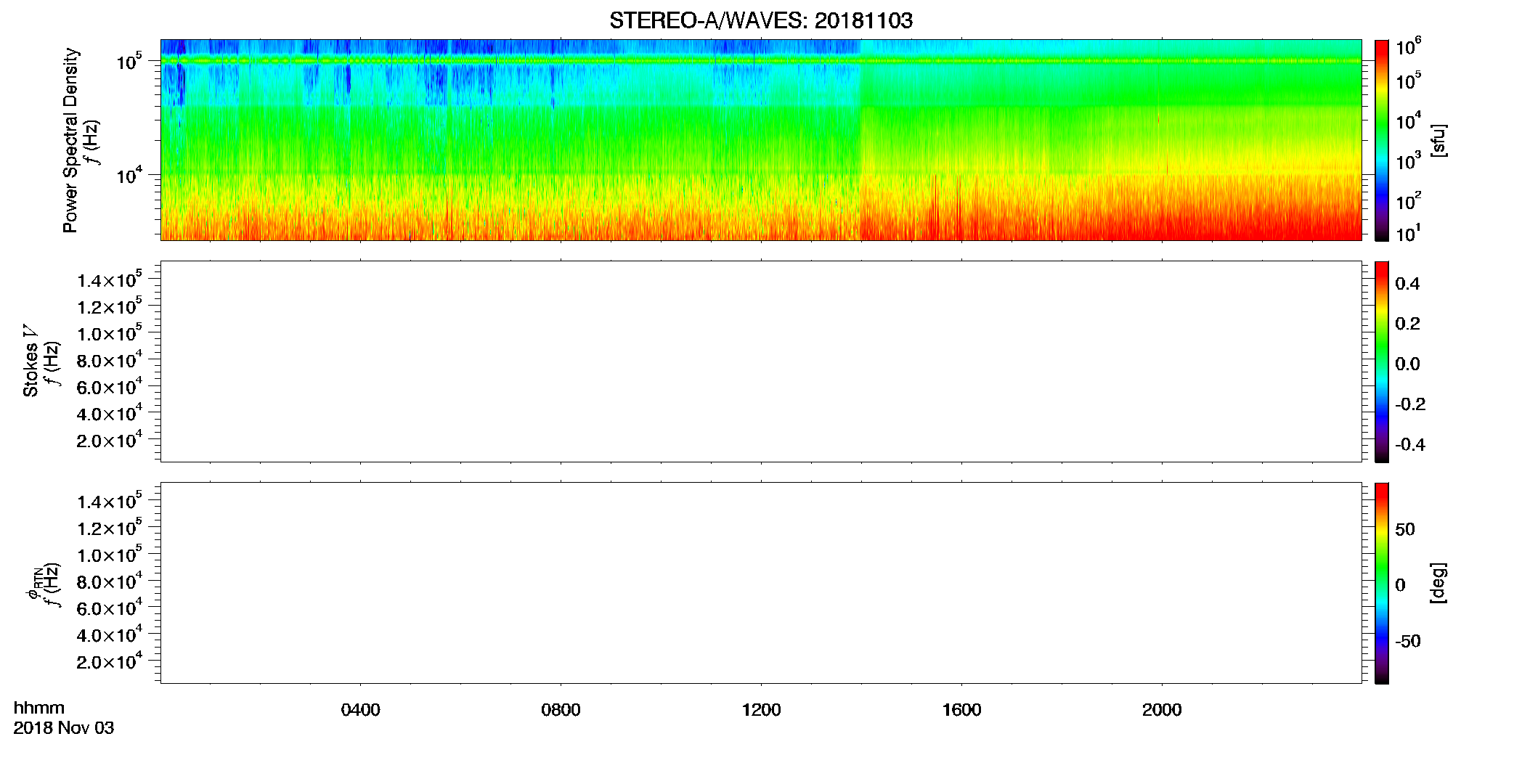Image resolution: width=1522 pixels, height=784 pixels.
Task: Click the -0.4 label on Stokes V color bar
Action: [x=1410, y=444]
